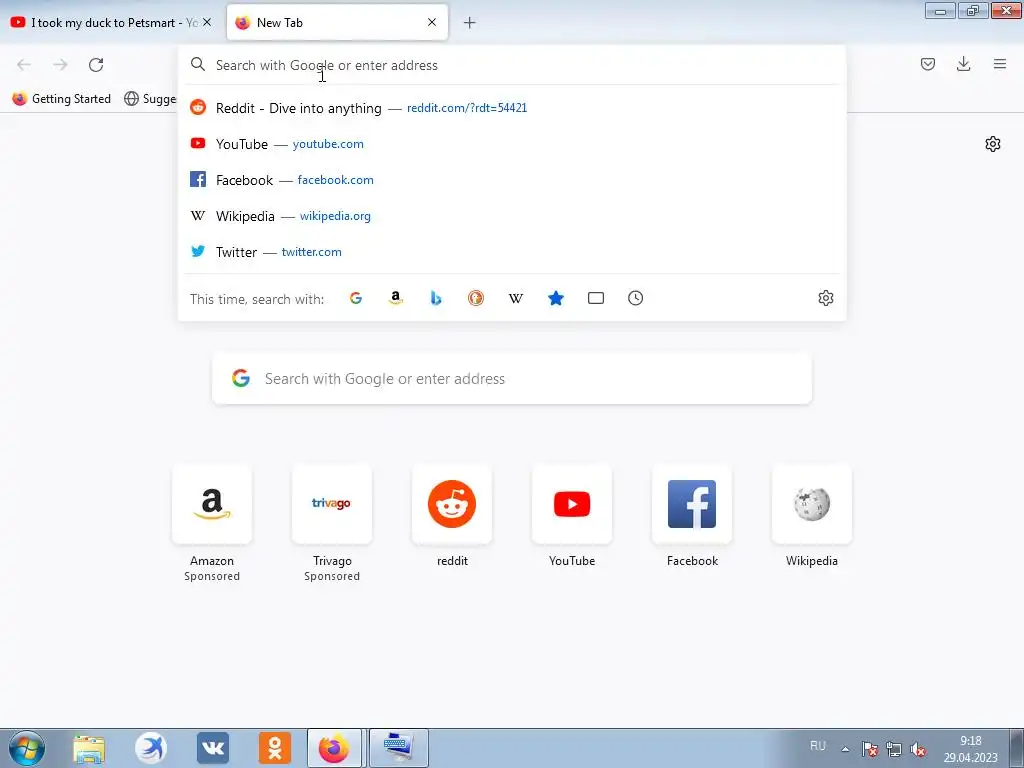Screen dimensions: 1024x768
Task: Switch to the Petsmart YouTube tab
Action: [104, 22]
